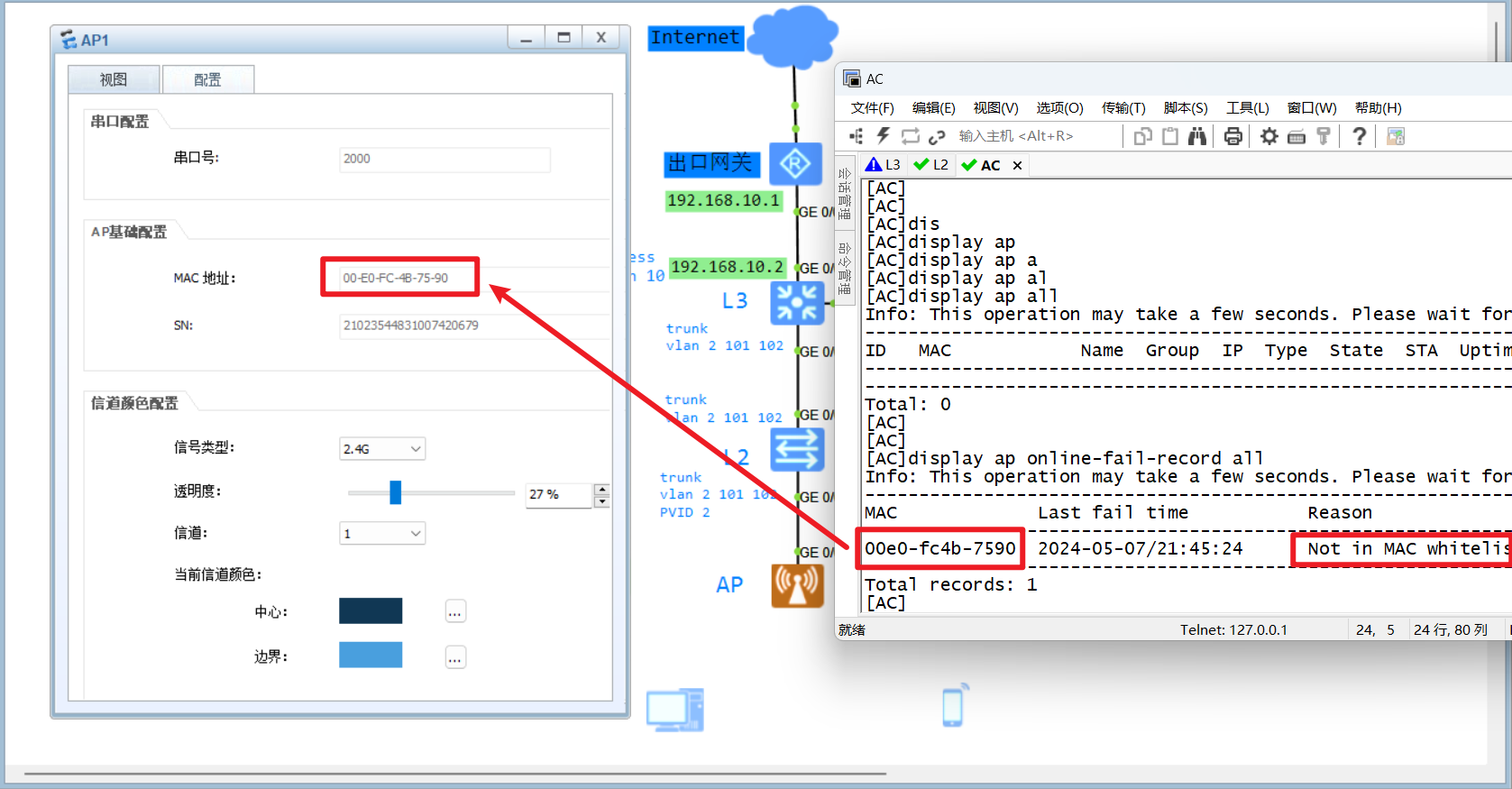The image size is (1512, 789).
Task: Open the 选项(O) menu
Action: 1059,108
